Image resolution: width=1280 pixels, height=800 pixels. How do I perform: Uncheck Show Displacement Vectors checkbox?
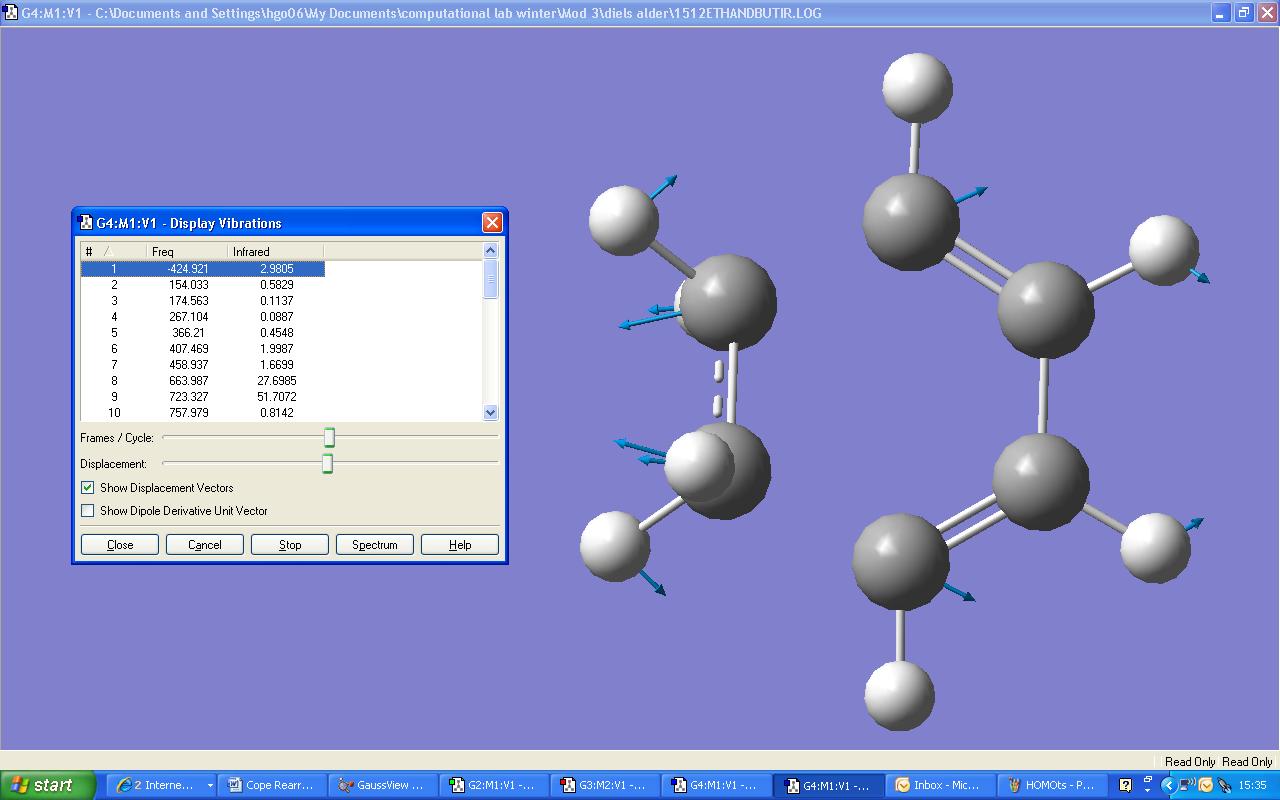point(88,488)
